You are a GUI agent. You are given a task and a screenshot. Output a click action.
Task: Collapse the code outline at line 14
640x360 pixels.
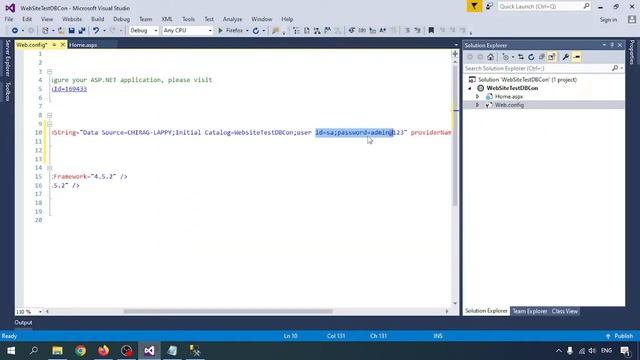[x=49, y=168]
